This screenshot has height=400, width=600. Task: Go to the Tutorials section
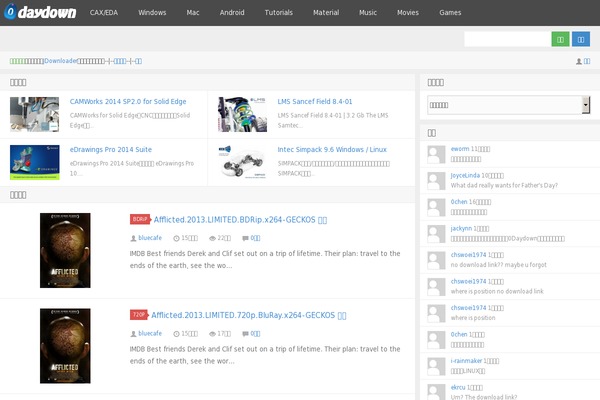click(x=278, y=13)
